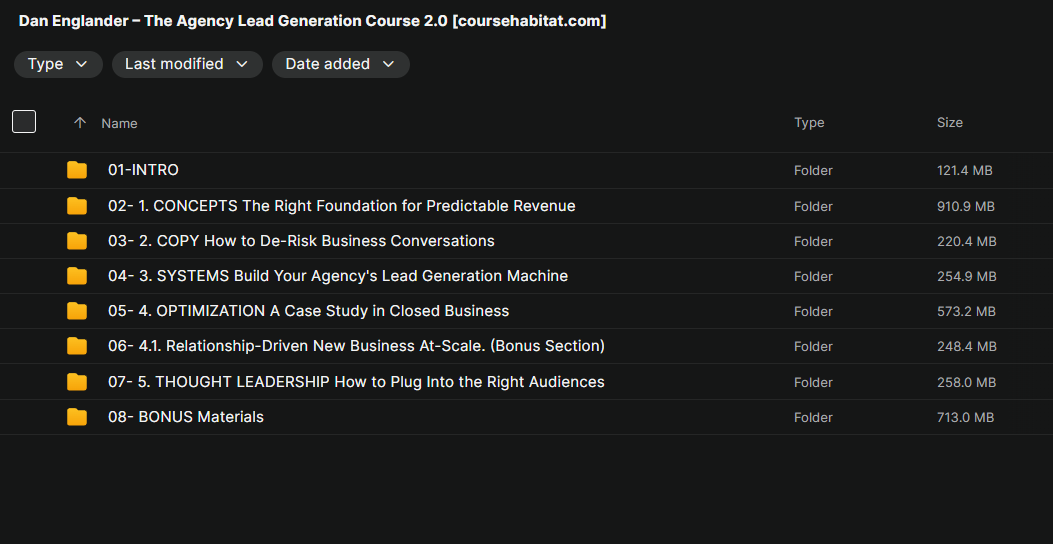Open THOUGHT LEADERSHIP Plug Into Audiences folder

tap(356, 382)
